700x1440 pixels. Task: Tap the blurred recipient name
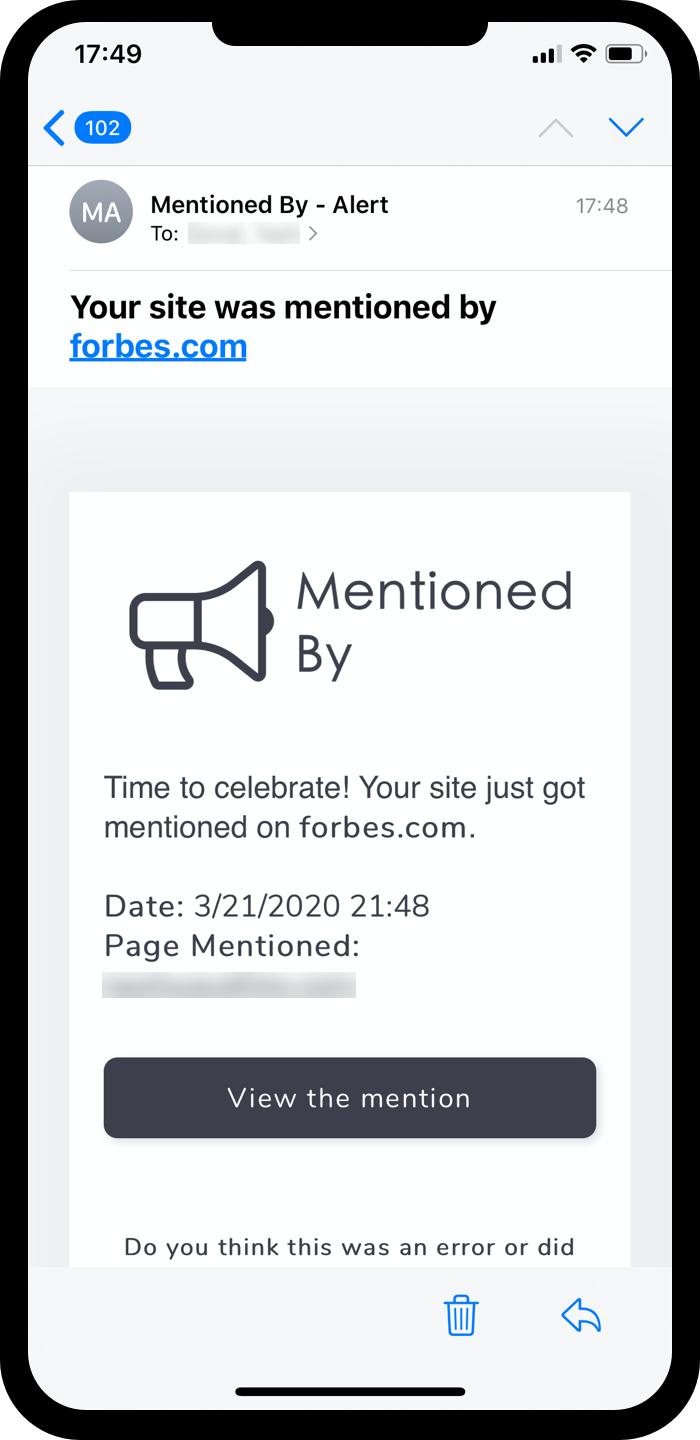click(x=243, y=234)
